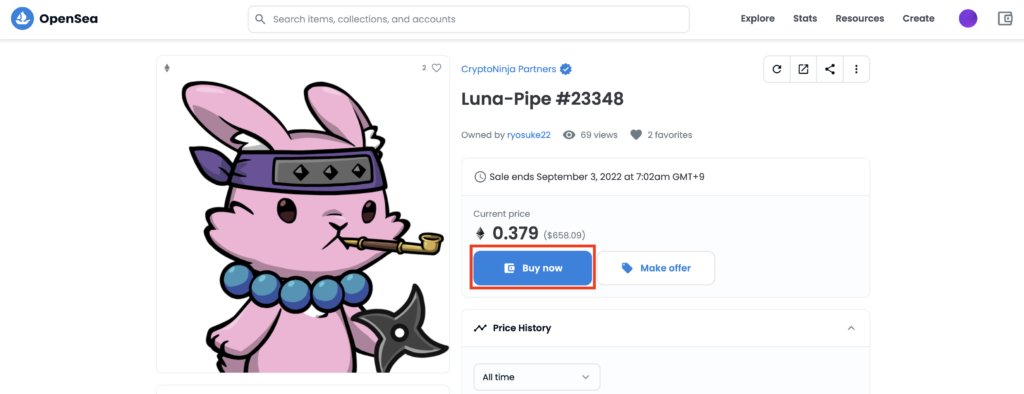Open the Stats menu
Viewport: 1024px width, 394px height.
(805, 18)
